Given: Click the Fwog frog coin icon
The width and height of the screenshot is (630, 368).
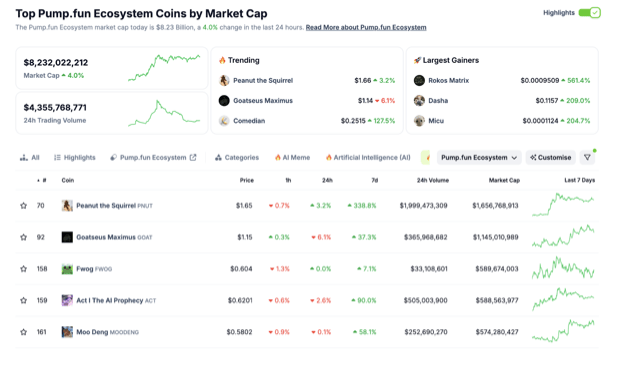Looking at the screenshot, I should coord(67,269).
